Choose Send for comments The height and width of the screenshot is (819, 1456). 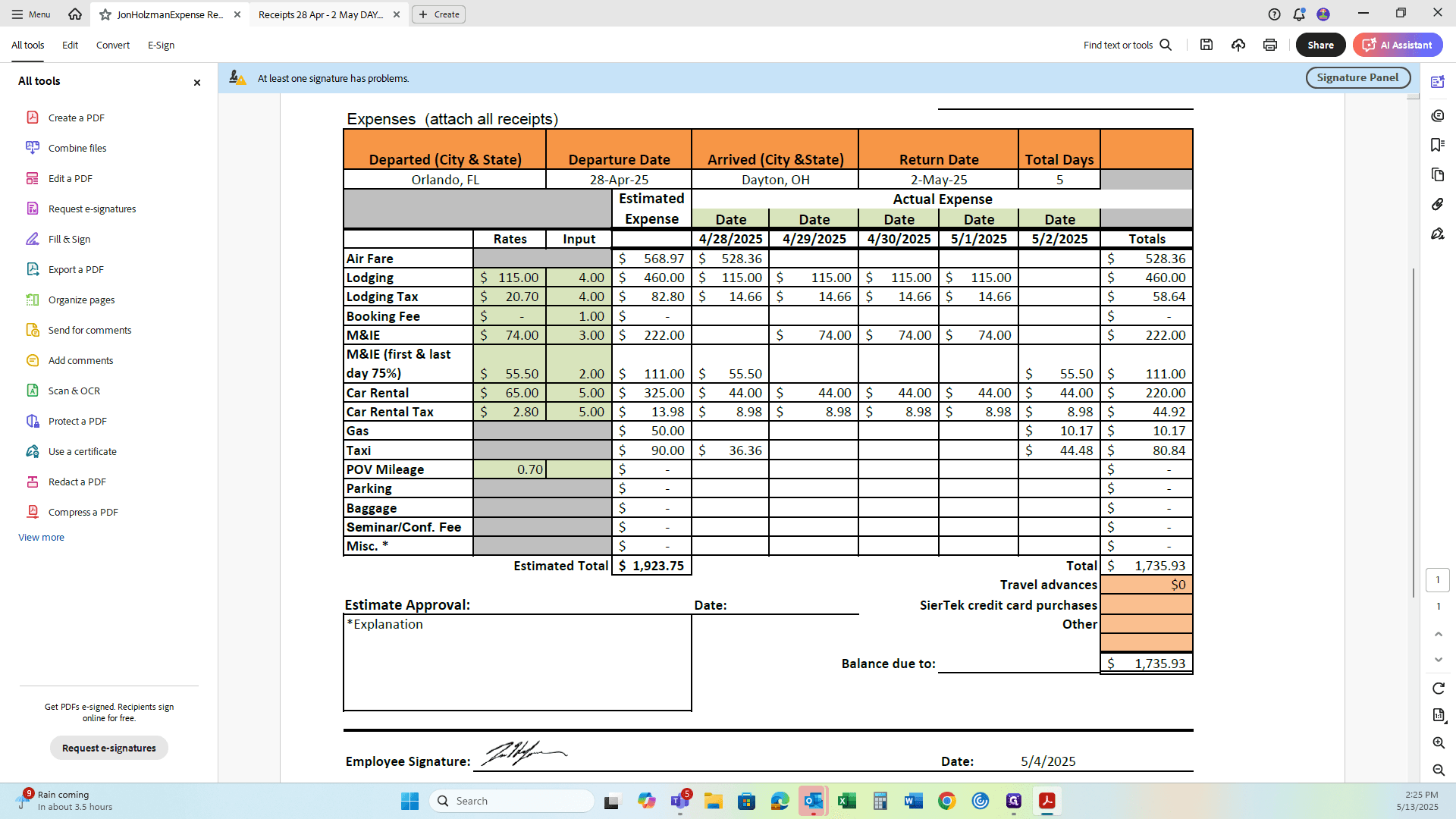(89, 330)
